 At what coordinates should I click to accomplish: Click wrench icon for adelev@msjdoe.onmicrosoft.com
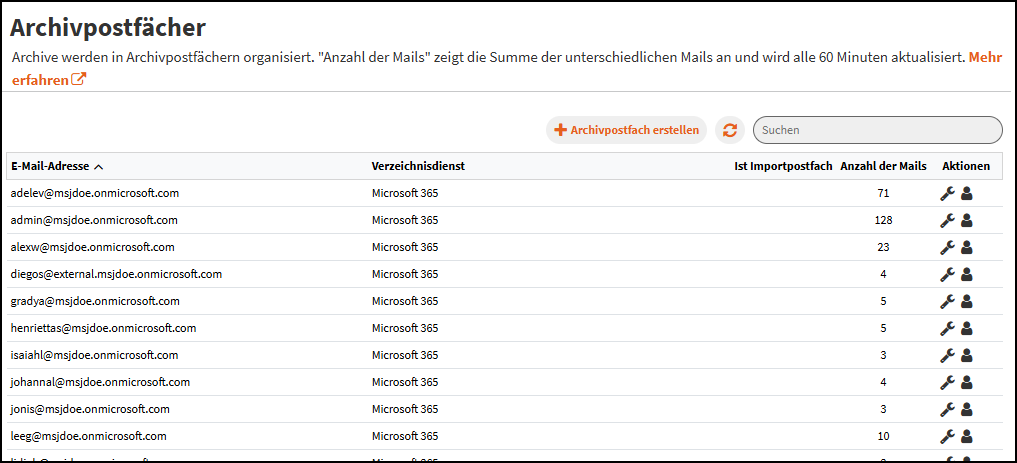947,194
